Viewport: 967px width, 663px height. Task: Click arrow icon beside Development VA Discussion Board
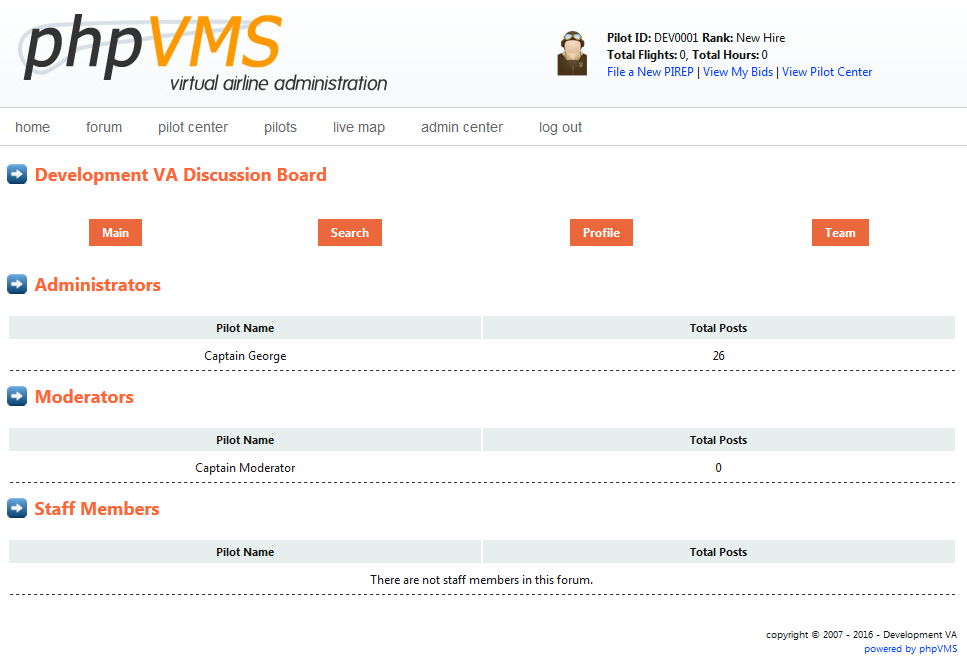(x=17, y=175)
